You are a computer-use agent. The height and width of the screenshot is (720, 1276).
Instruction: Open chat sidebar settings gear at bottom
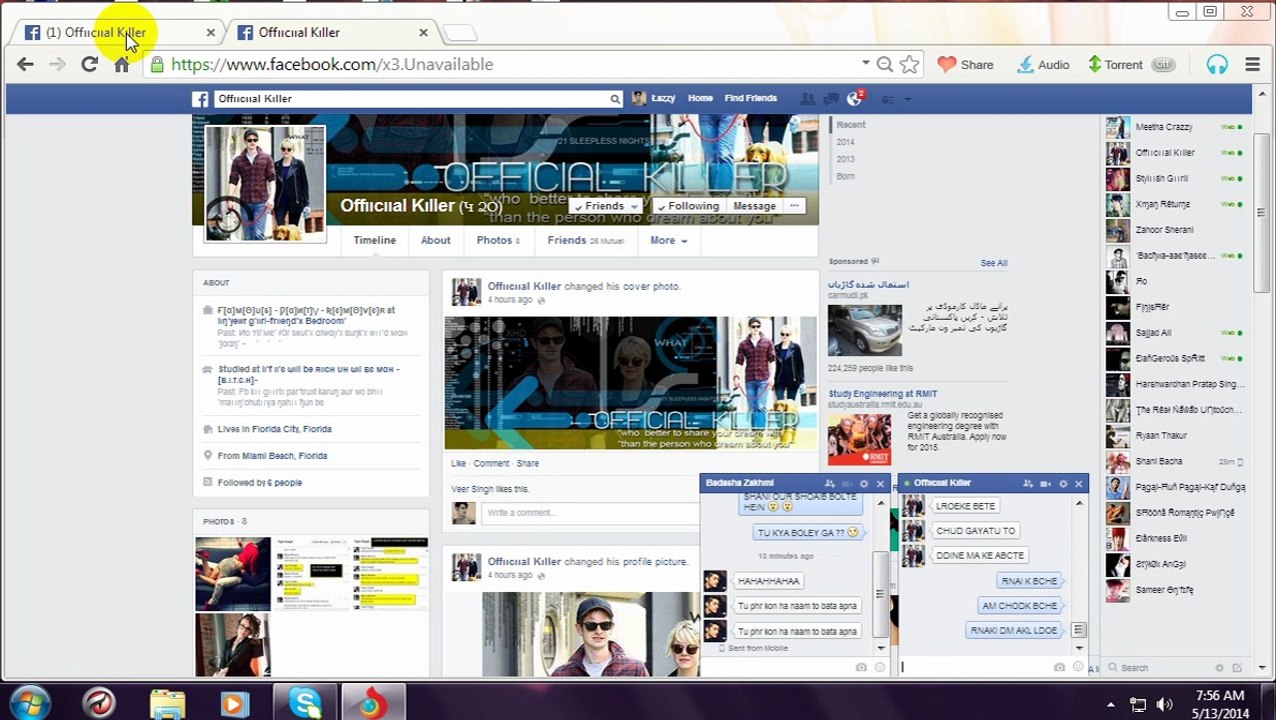click(1219, 668)
